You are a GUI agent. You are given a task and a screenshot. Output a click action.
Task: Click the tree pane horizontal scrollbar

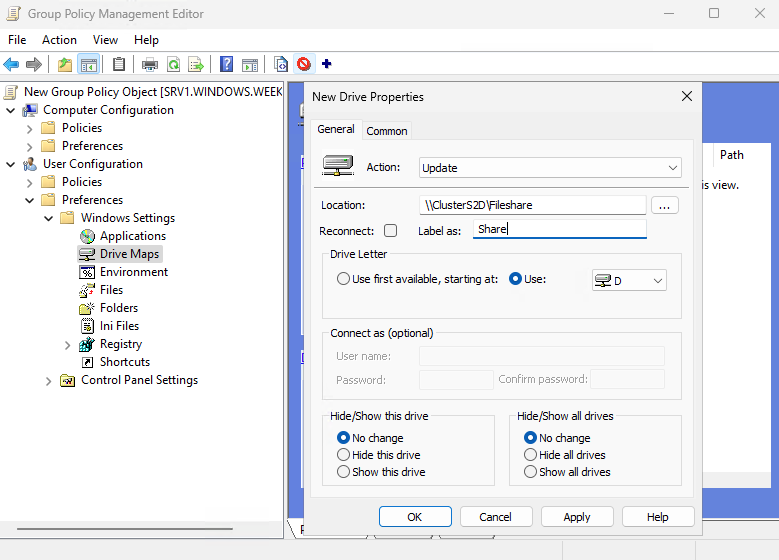(125, 529)
